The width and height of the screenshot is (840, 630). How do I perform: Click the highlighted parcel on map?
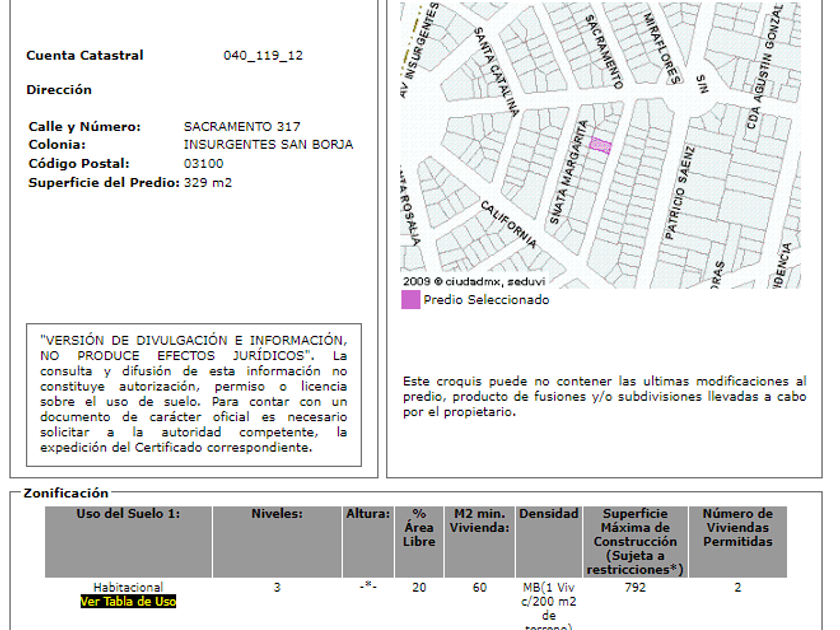(600, 145)
